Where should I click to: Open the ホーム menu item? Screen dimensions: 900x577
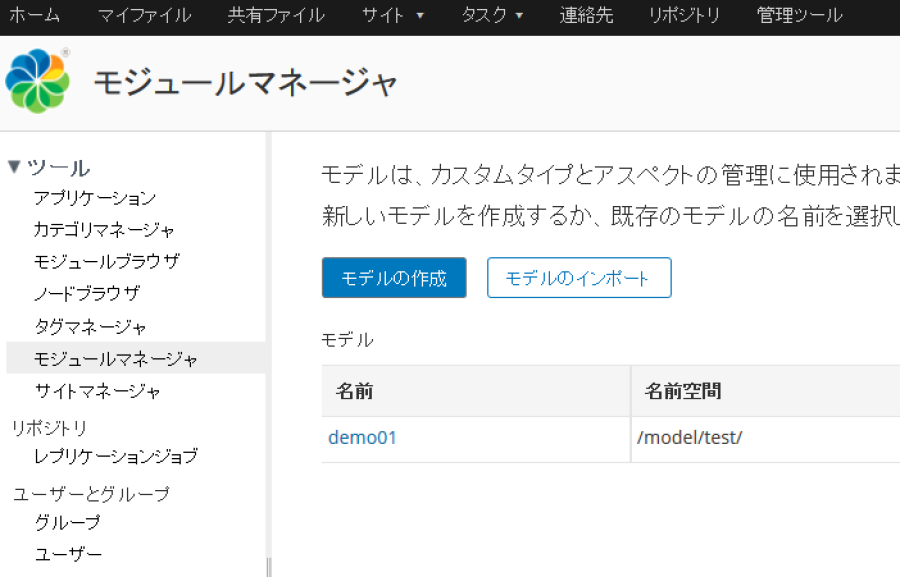point(34,16)
